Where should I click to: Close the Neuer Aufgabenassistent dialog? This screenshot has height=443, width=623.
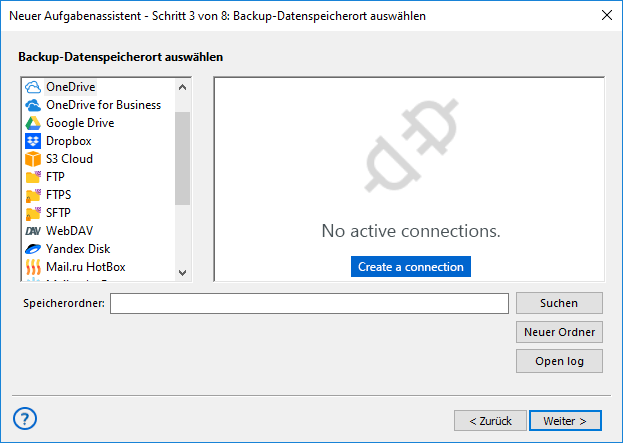pyautogui.click(x=607, y=15)
